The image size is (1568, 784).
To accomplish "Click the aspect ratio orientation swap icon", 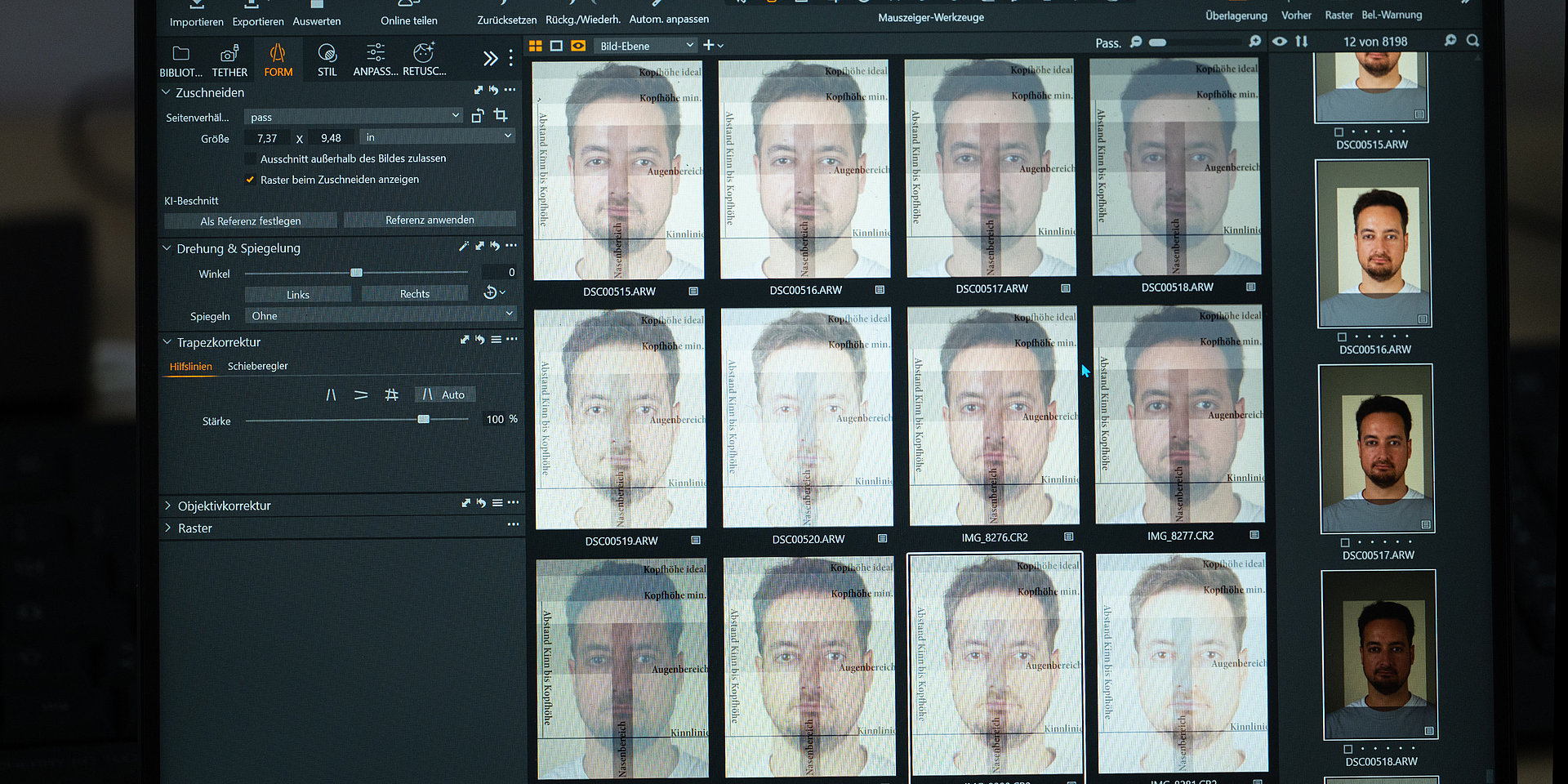I will (478, 116).
